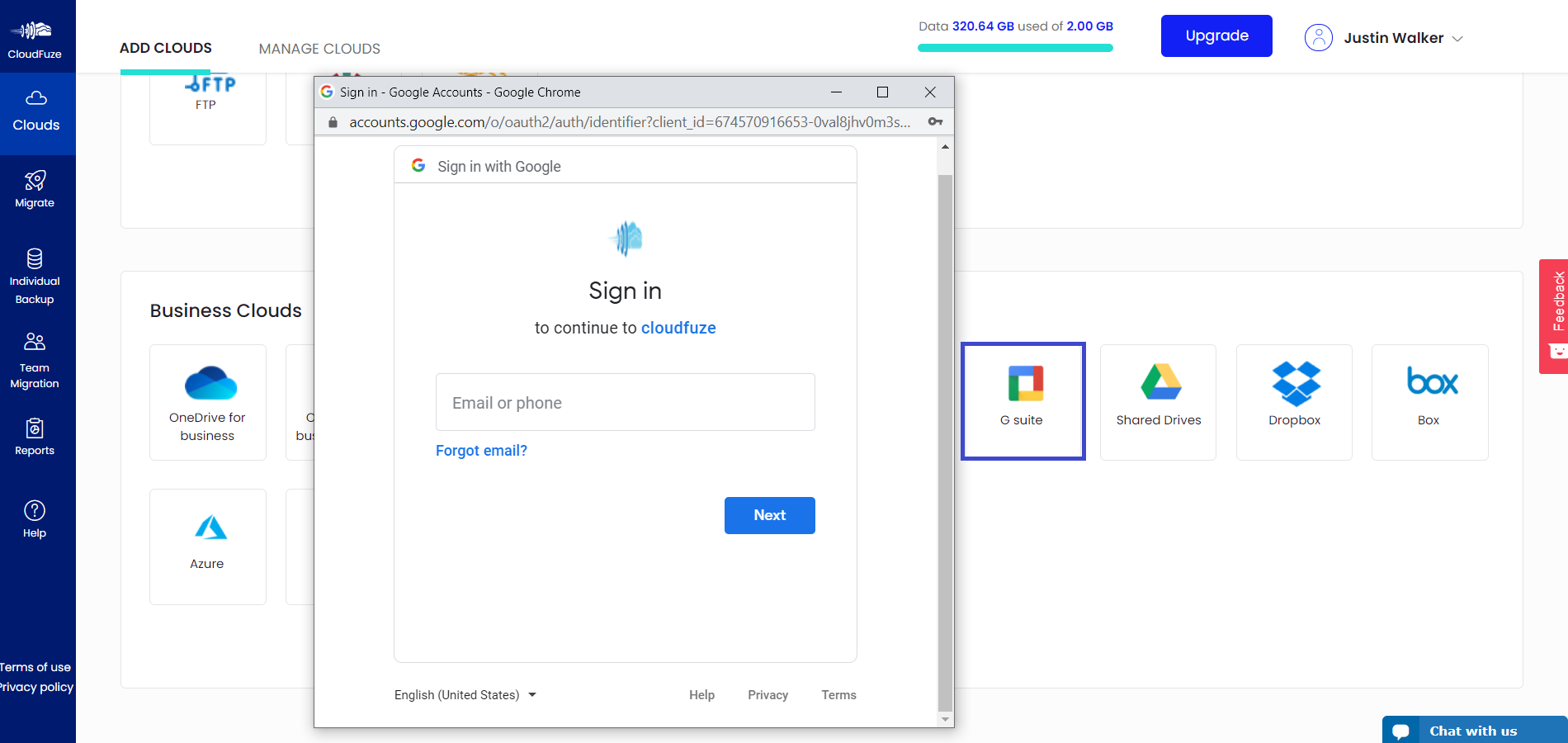Click the password key icon in the address bar
The image size is (1568, 743).
pyautogui.click(x=935, y=121)
